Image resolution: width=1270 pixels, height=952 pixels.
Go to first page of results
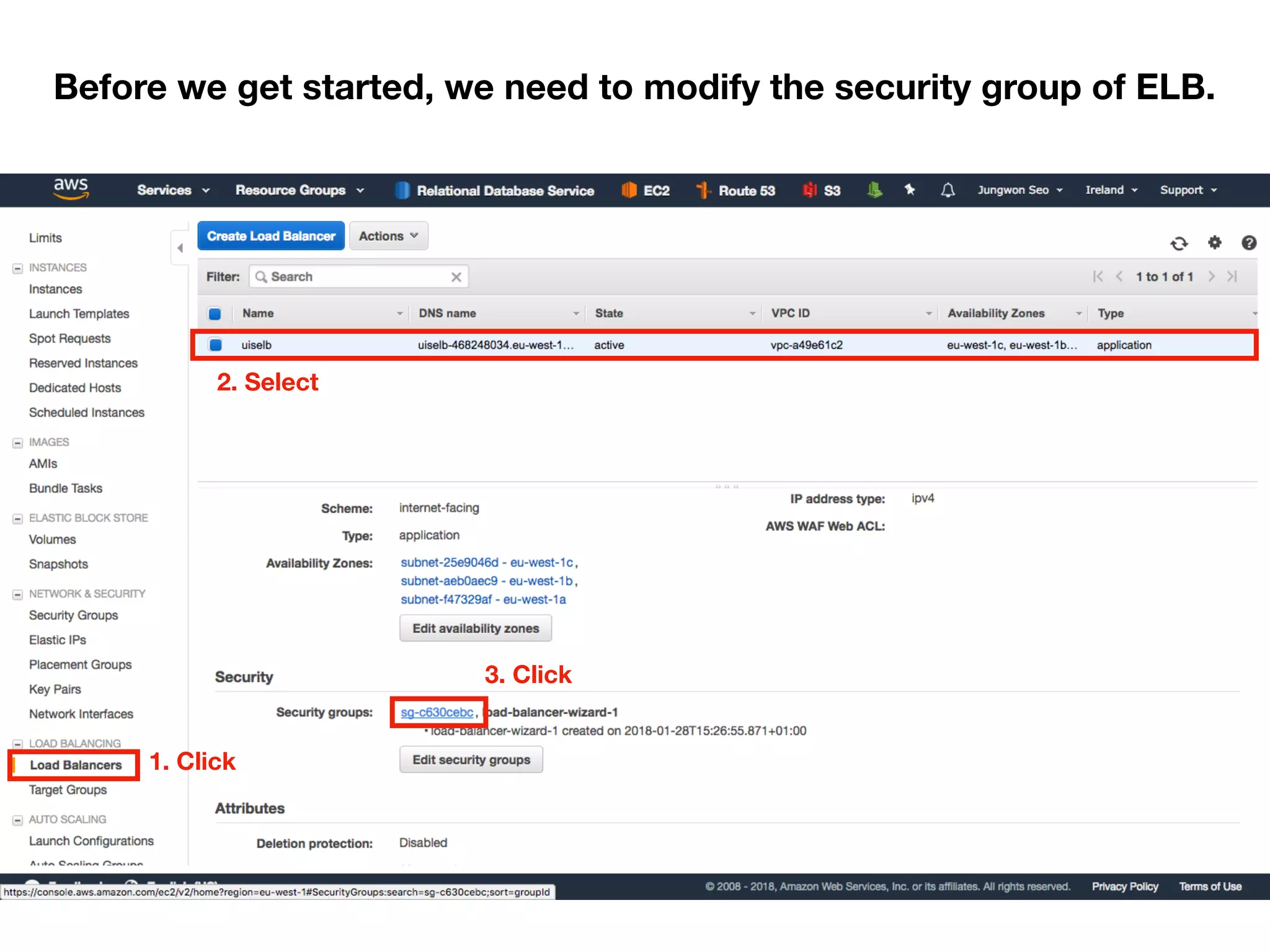[1098, 276]
